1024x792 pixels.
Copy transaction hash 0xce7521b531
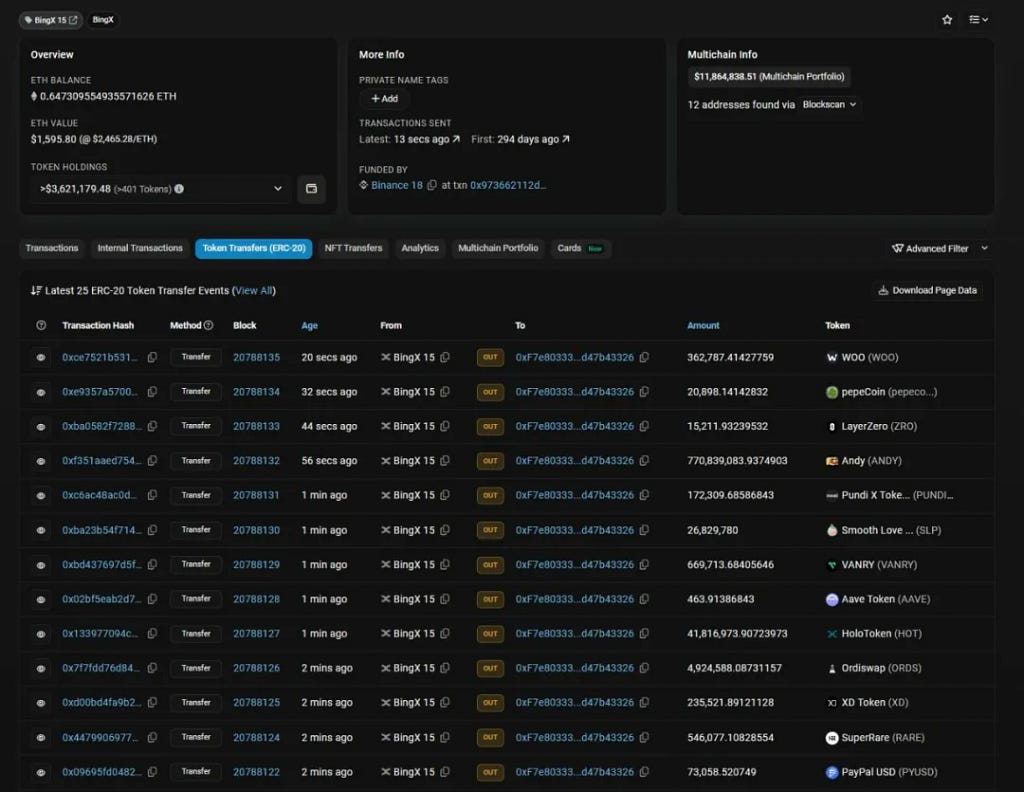pos(152,357)
